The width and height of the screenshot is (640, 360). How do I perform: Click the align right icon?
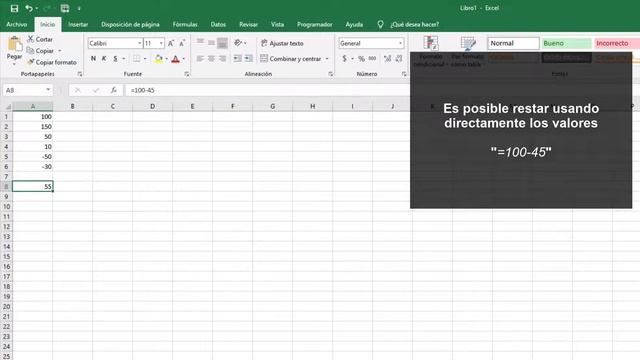222,59
